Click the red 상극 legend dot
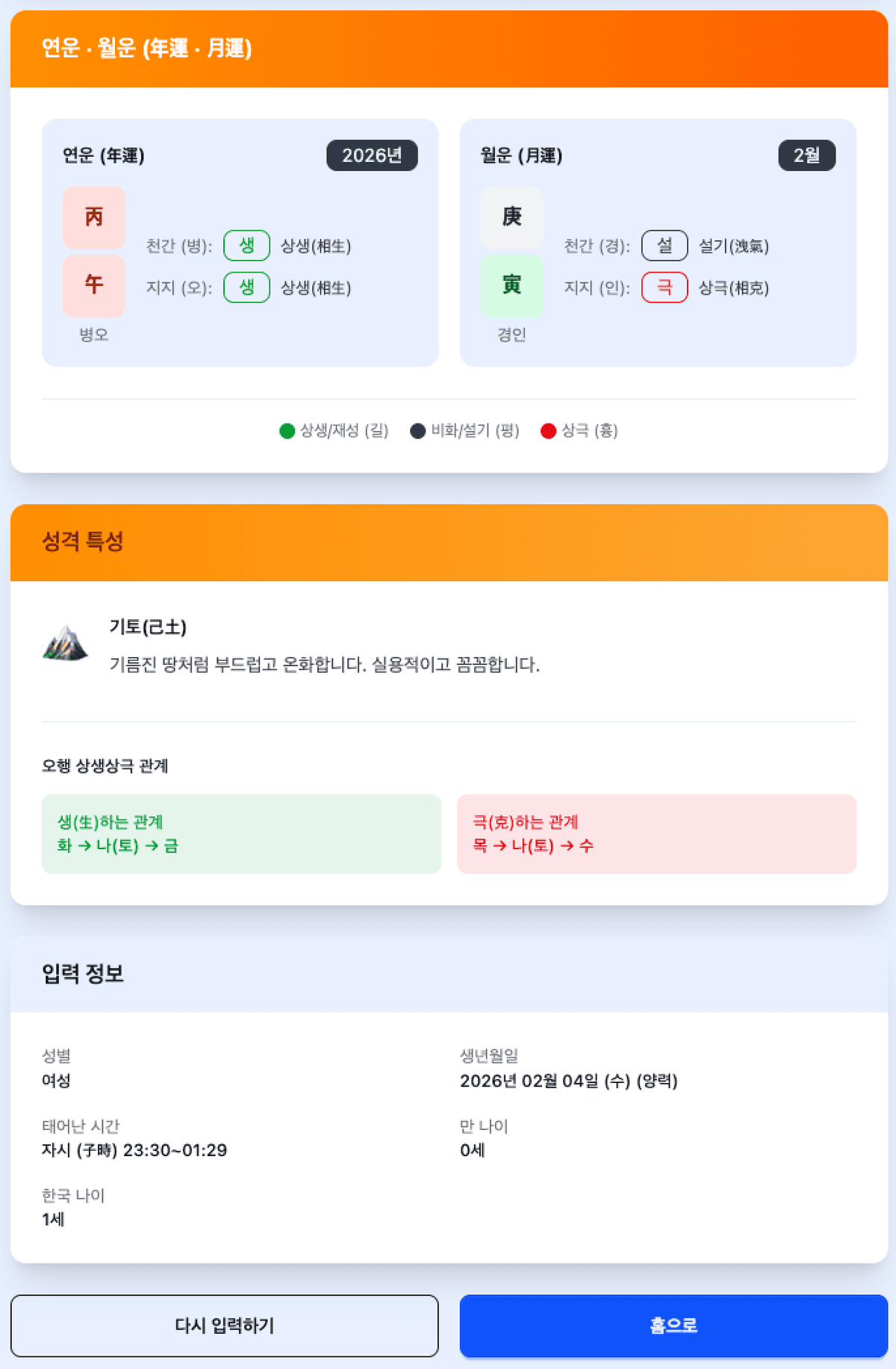 click(x=547, y=430)
